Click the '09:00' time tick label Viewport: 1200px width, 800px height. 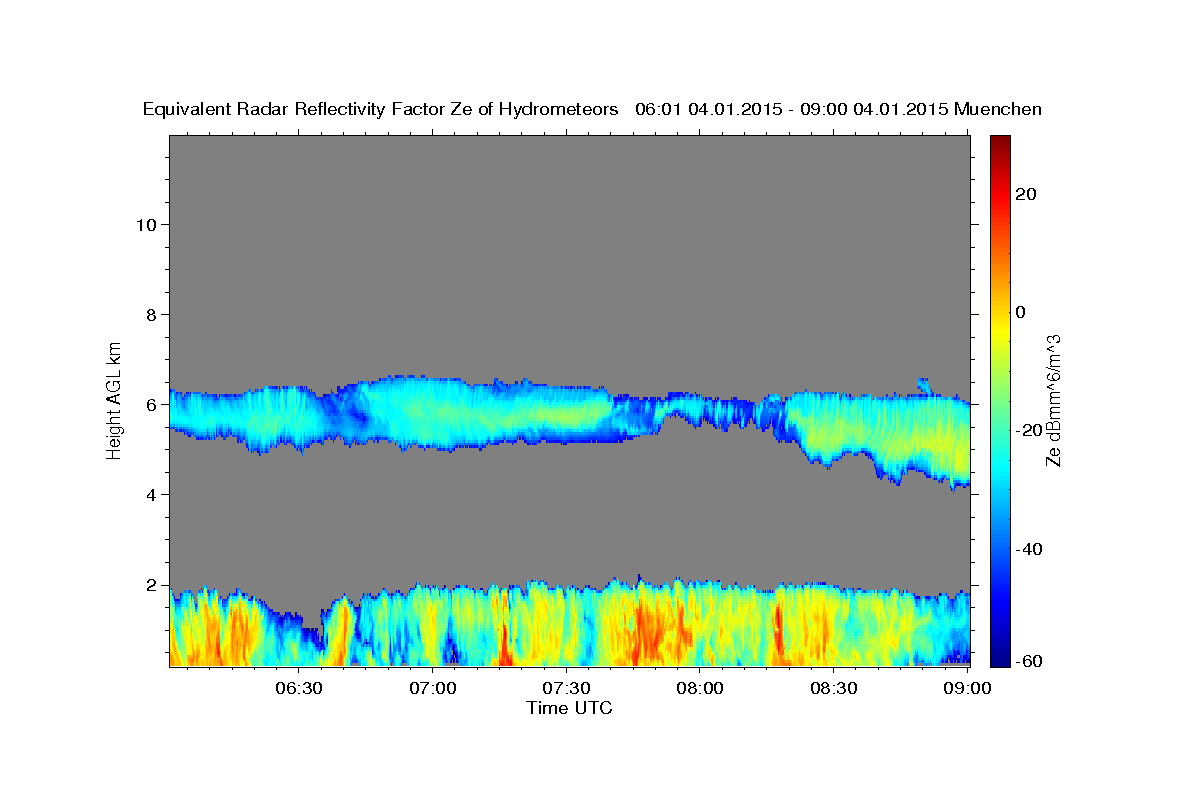pos(966,688)
